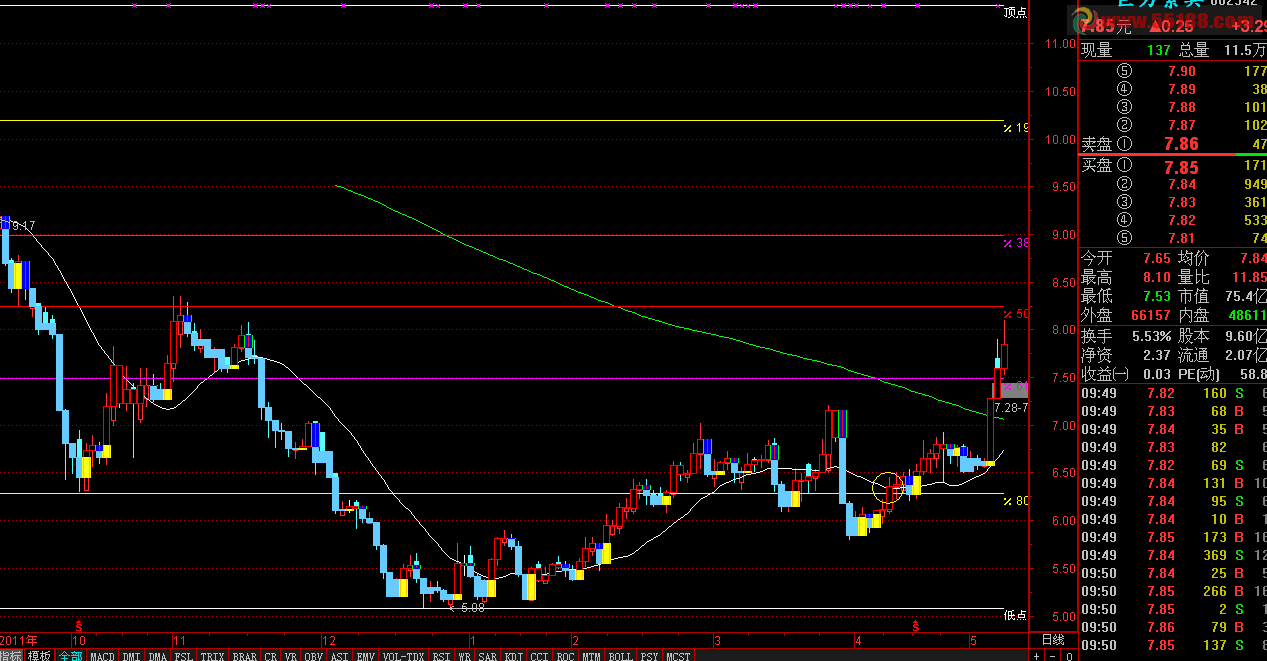Viewport: 1267px width, 661px height.
Task: Click the red S marker near month 5
Action: tap(915, 624)
